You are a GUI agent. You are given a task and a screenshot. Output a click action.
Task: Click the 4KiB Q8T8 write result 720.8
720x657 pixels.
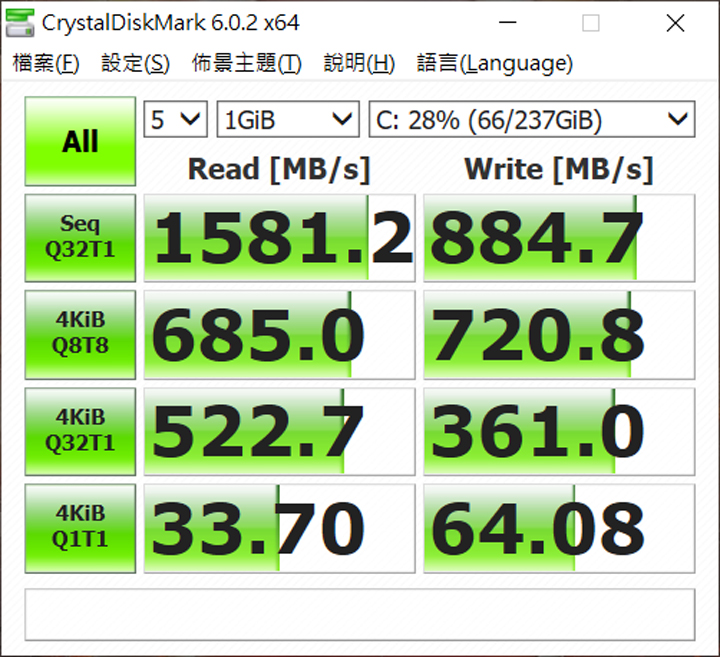pyautogui.click(x=559, y=335)
